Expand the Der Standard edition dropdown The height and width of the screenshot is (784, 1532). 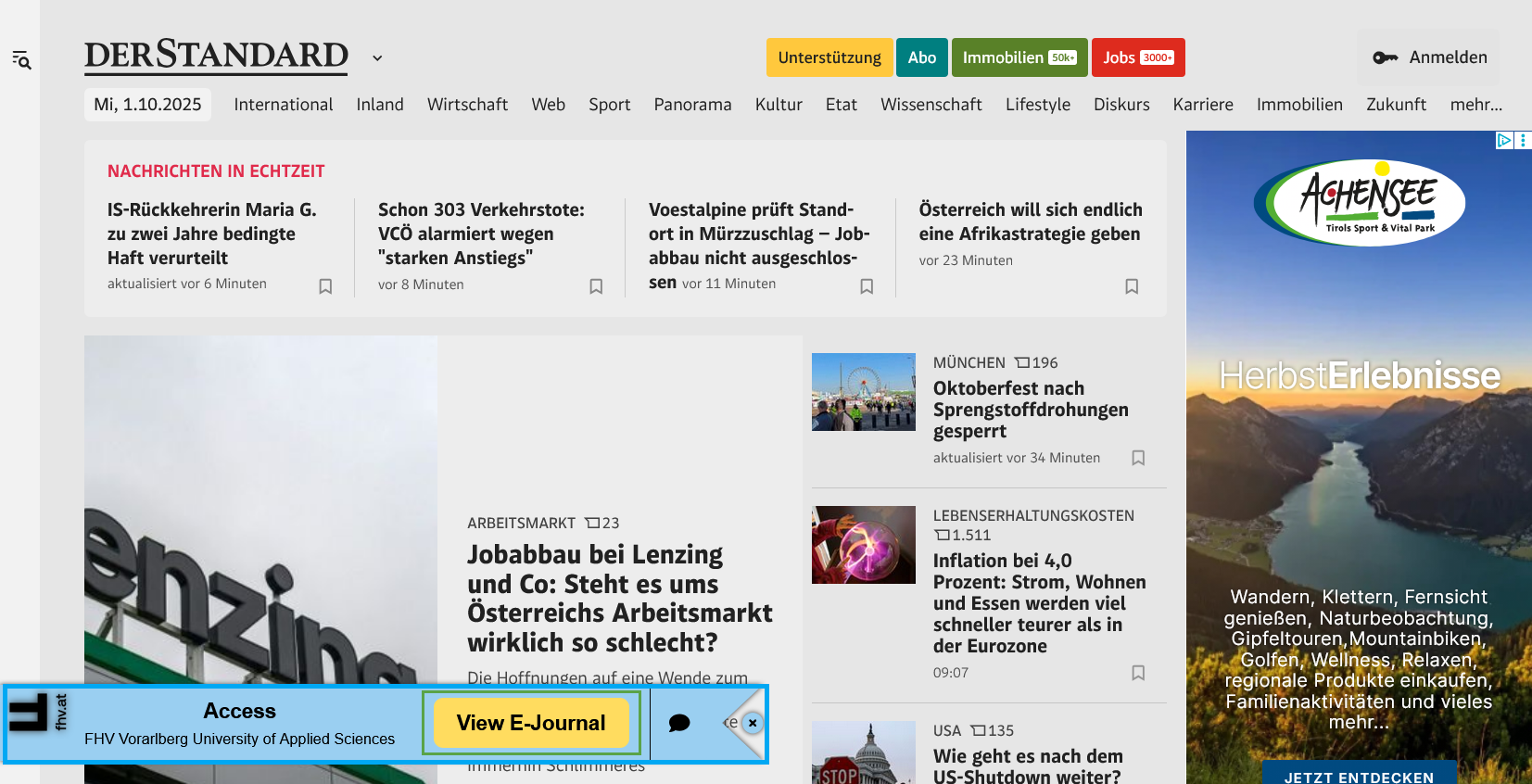[377, 58]
